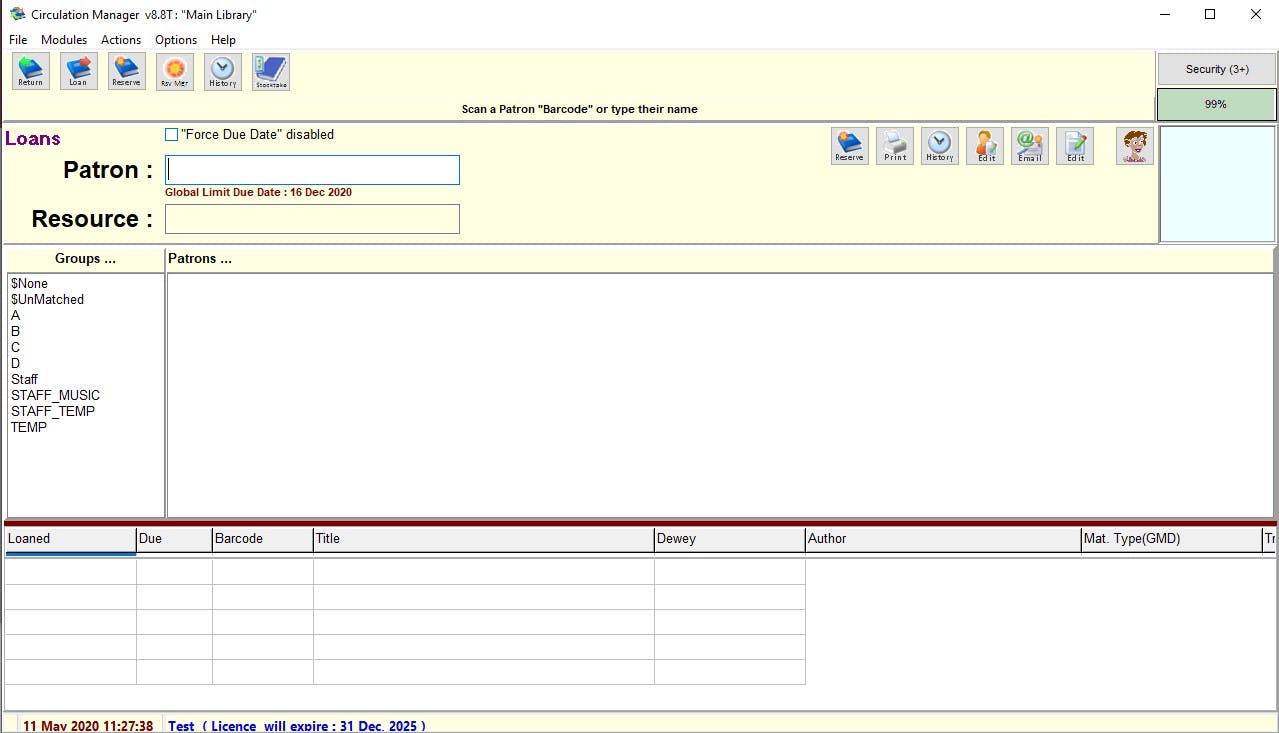This screenshot has height=733, width=1279.
Task: Click the patron photo preview box
Action: [x=1218, y=184]
